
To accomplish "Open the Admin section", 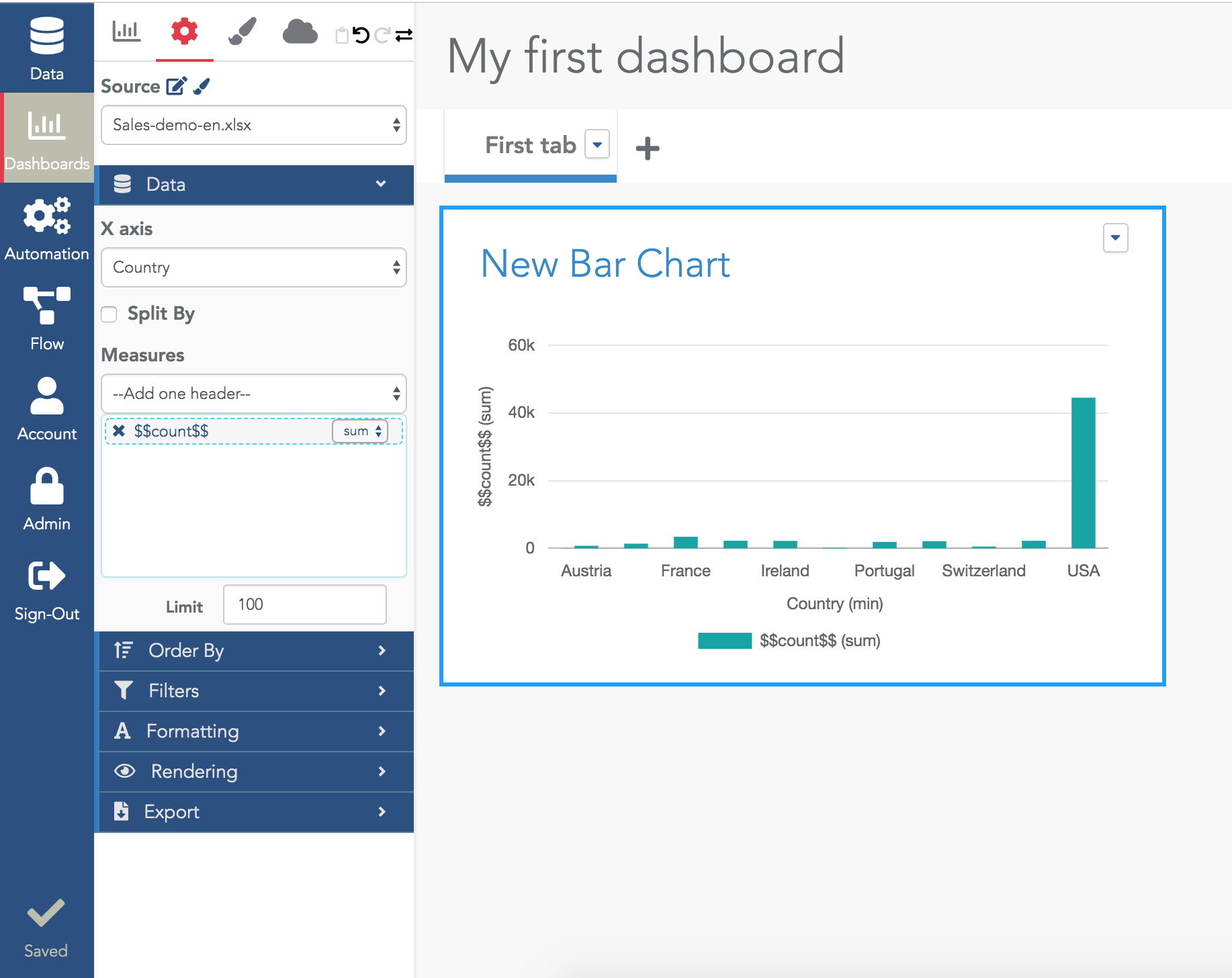I will (x=46, y=498).
